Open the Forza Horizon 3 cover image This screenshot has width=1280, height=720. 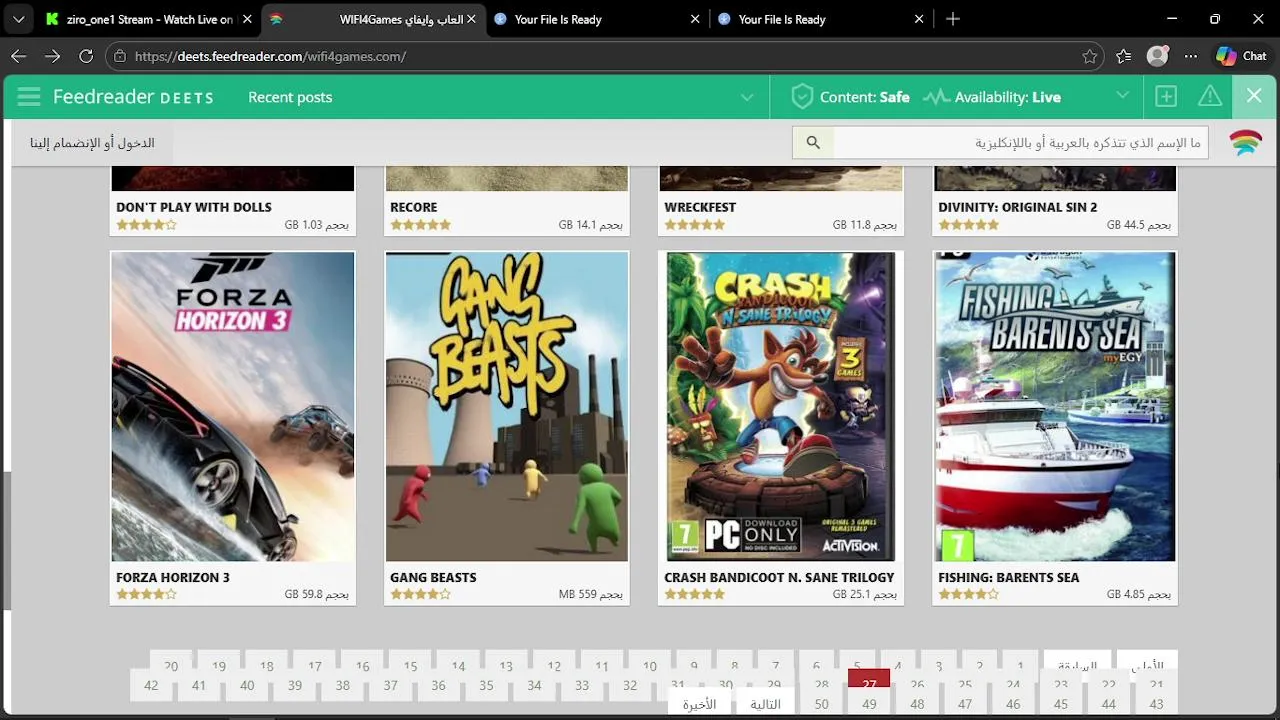pyautogui.click(x=233, y=406)
